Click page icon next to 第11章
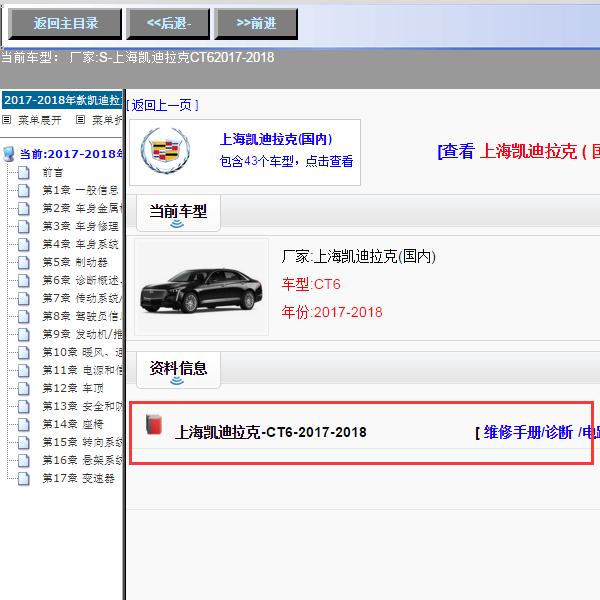Viewport: 600px width, 600px height. pyautogui.click(x=24, y=370)
